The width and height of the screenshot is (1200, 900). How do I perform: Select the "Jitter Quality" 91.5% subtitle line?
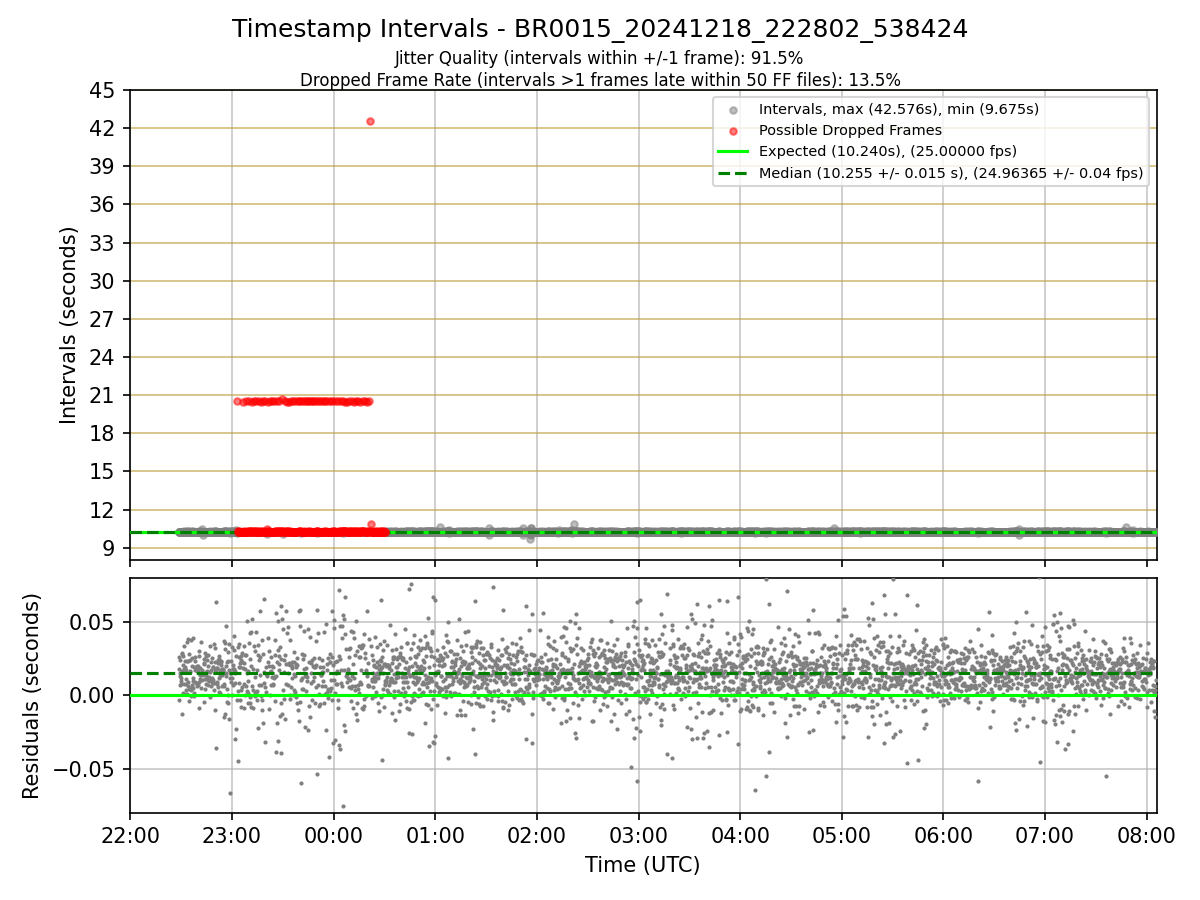coord(599,58)
